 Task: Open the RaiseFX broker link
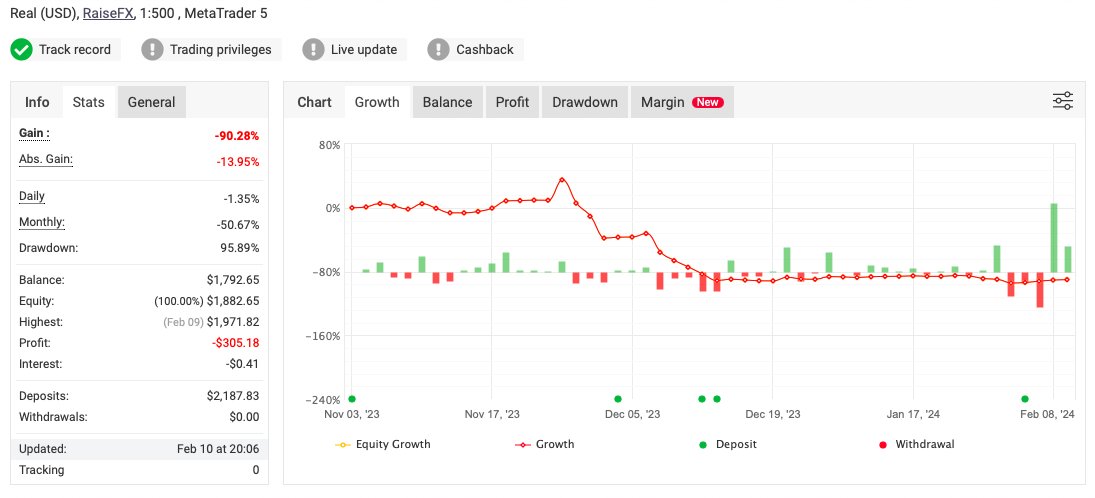click(x=107, y=14)
